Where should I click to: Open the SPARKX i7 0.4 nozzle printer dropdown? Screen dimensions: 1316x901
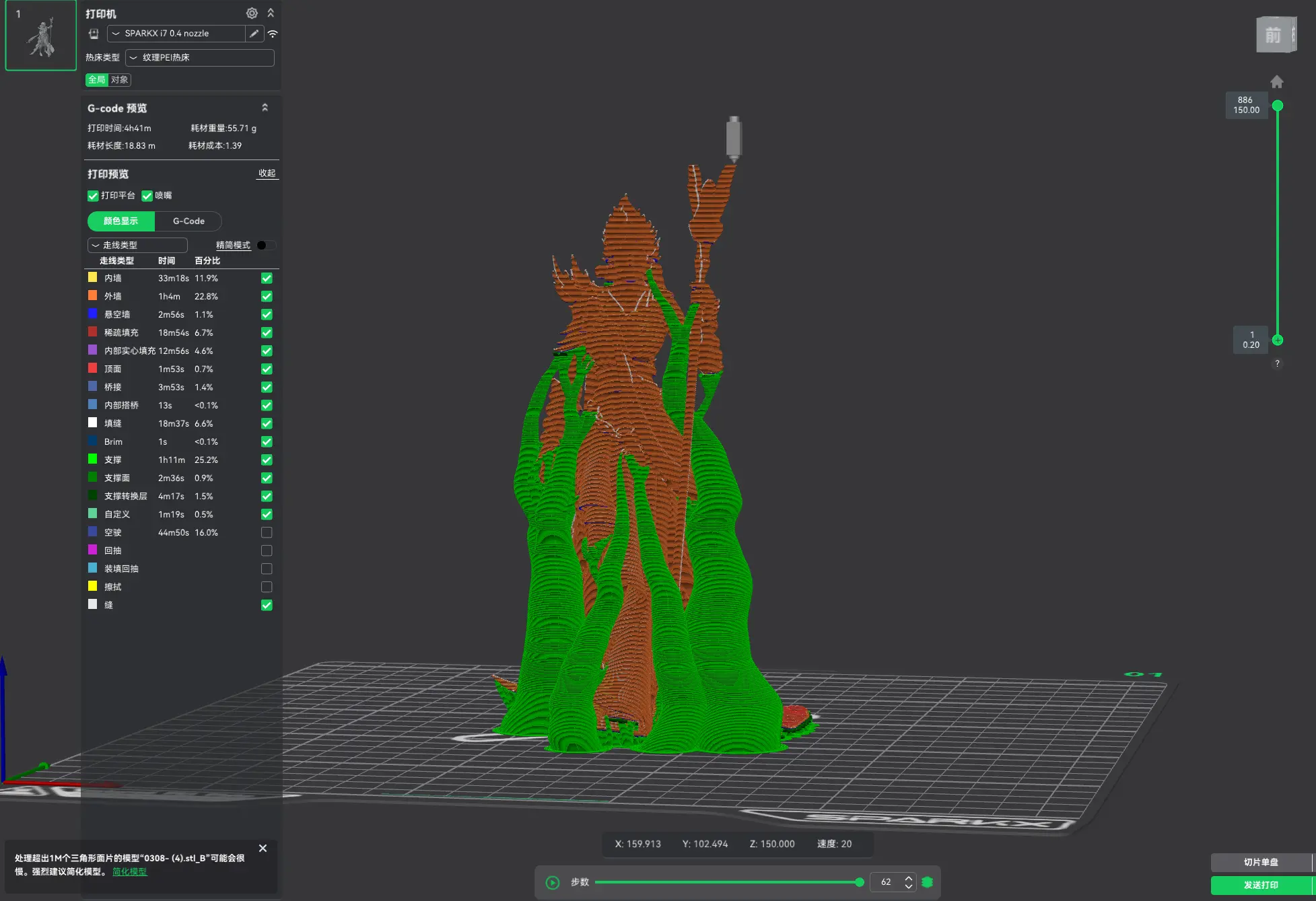point(176,34)
